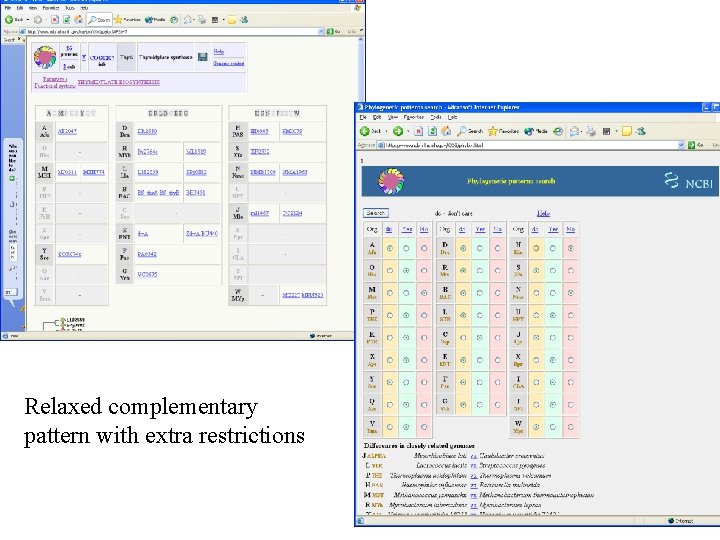Click Mail icon in Phylogenetic patterns window toolbar
This screenshot has height=540, width=720.
click(574, 131)
